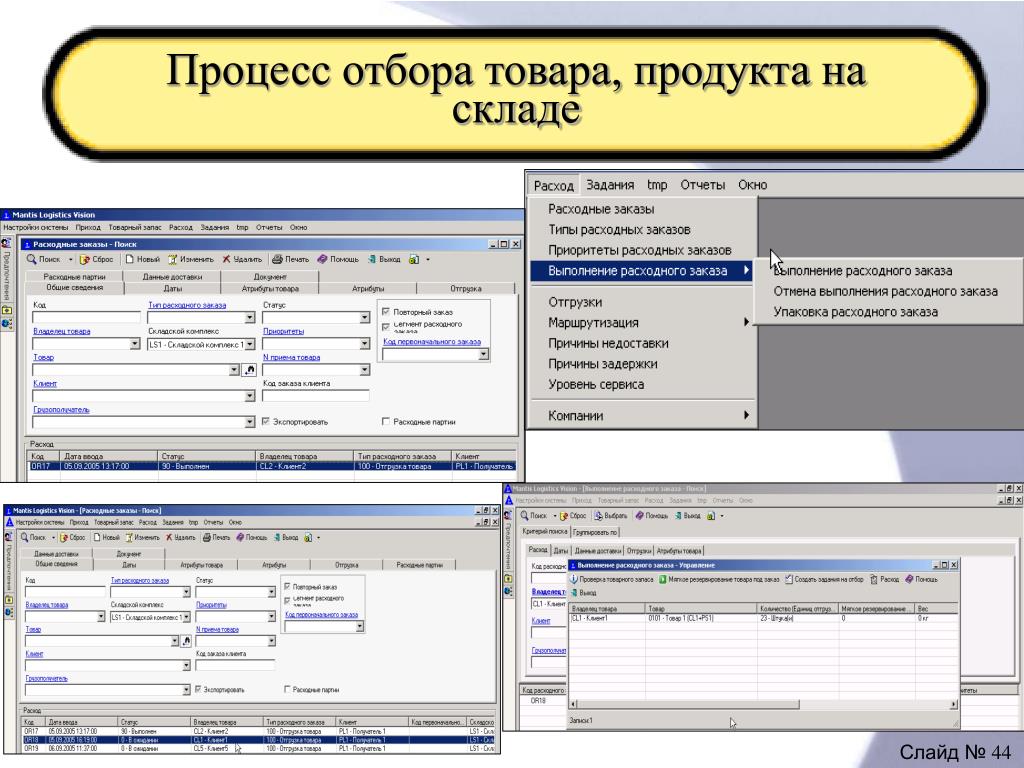Select Упаковка расходного заказа submenu item
This screenshot has width=1024, height=768.
coord(856,312)
